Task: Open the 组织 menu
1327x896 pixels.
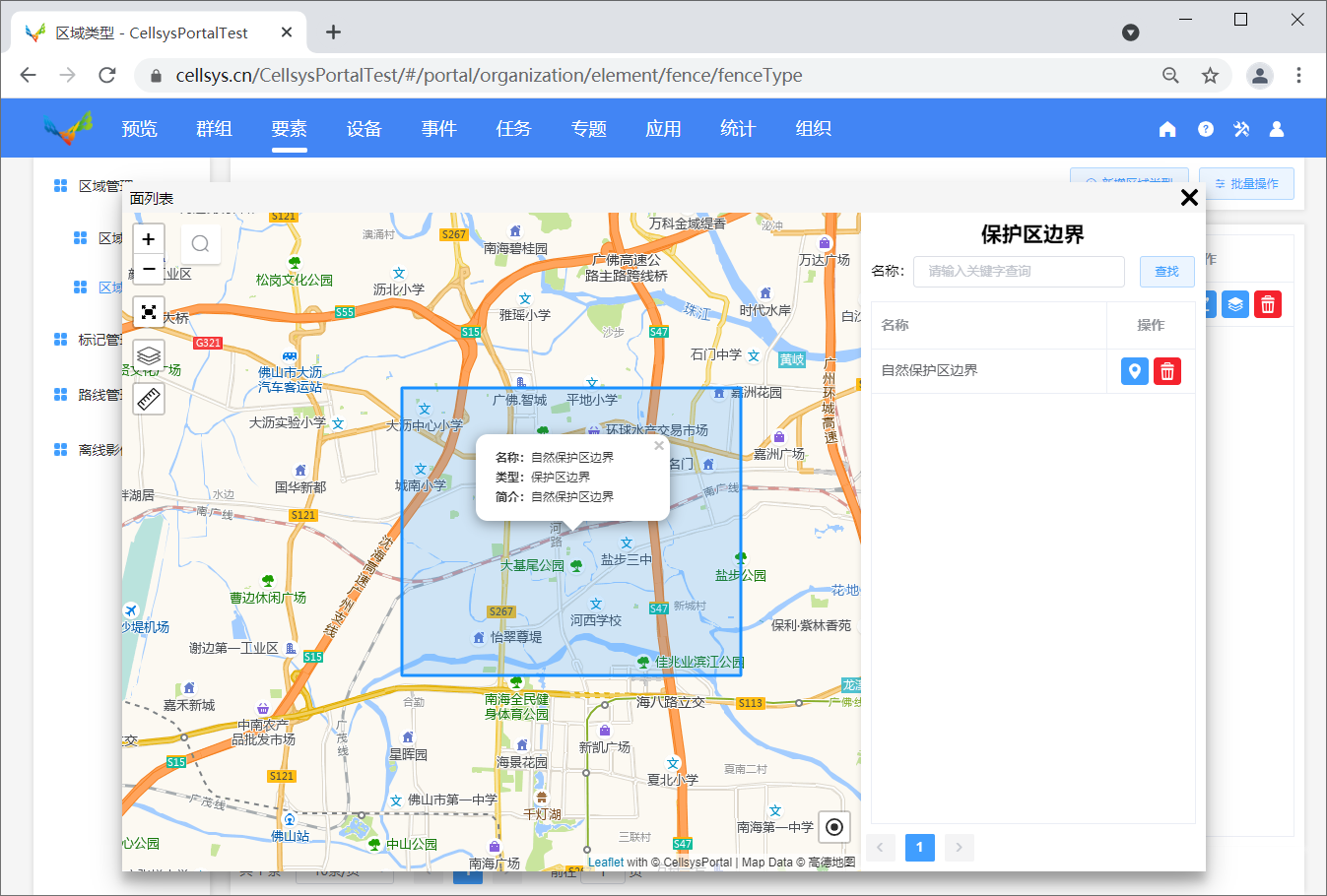Action: pos(813,128)
